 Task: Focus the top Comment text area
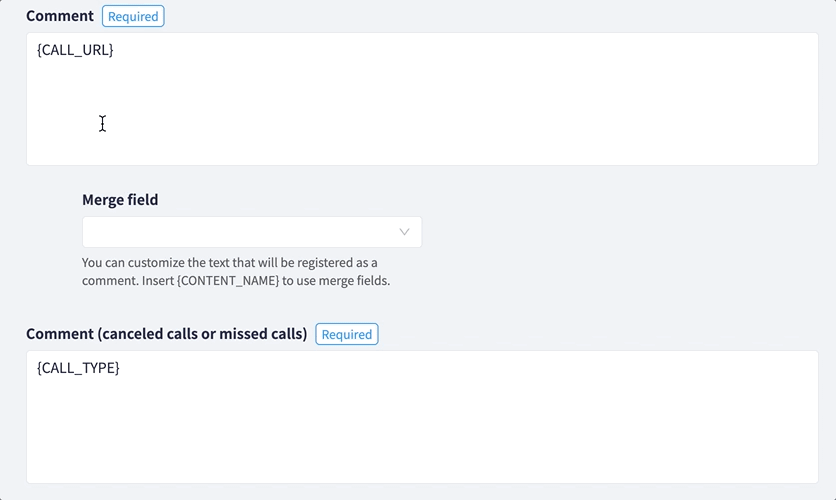click(422, 110)
